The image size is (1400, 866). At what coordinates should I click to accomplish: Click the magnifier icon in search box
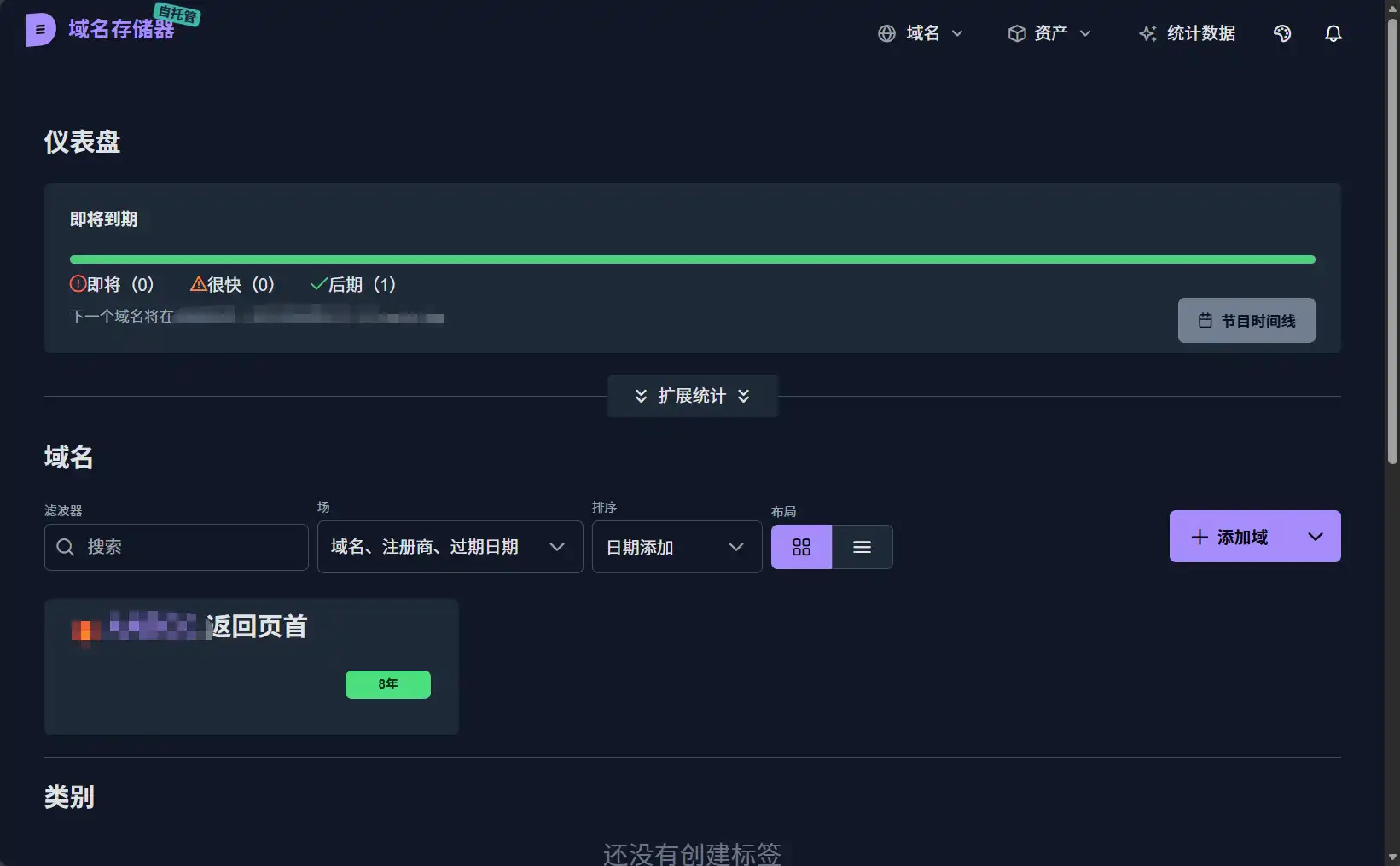66,547
